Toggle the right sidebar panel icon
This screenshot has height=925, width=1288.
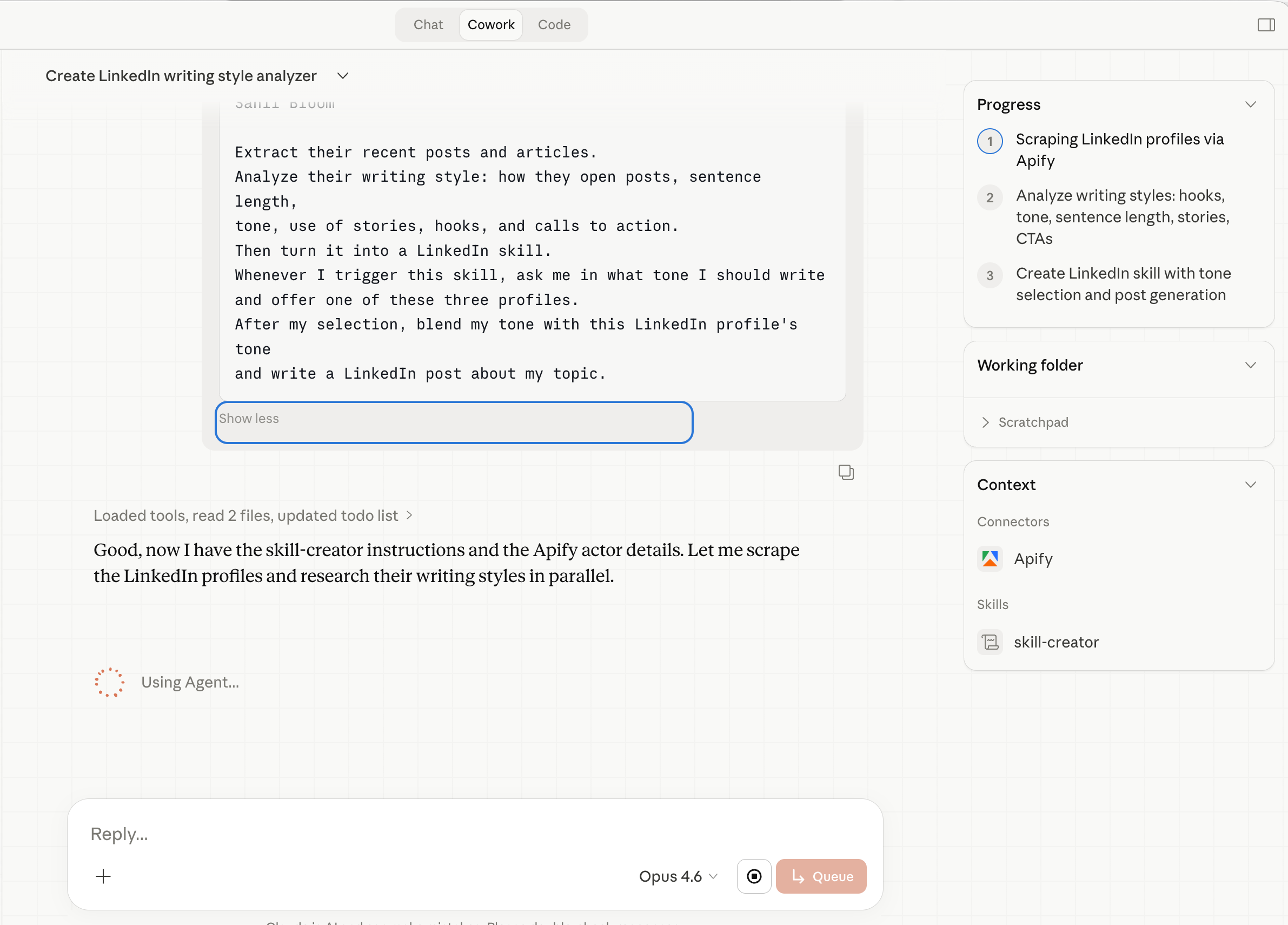tap(1266, 25)
